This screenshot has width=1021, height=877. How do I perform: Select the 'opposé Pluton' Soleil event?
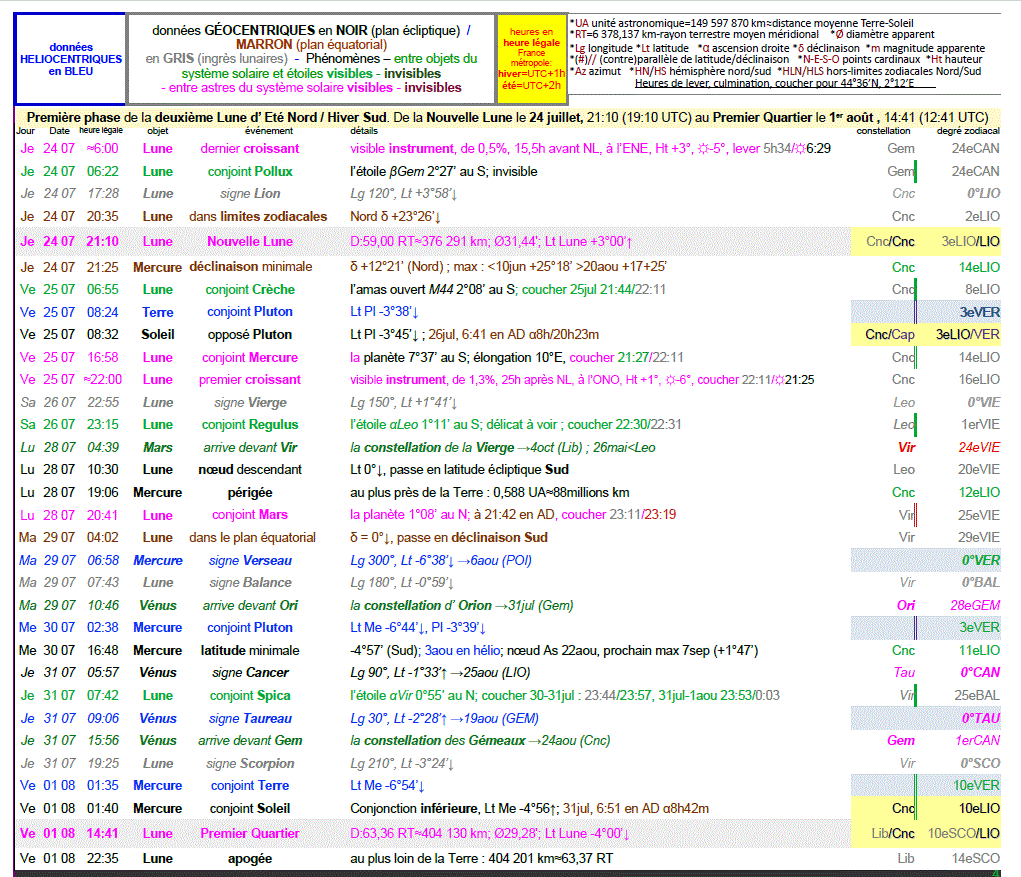click(249, 334)
